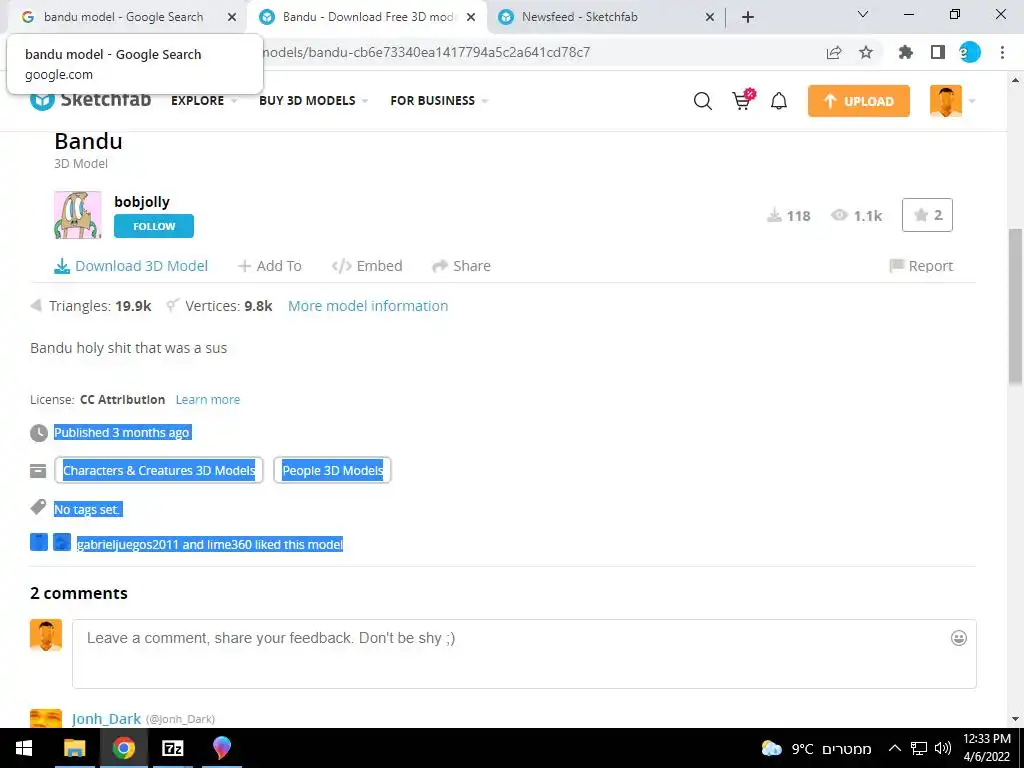Toggle the Chrome side panel
Screen dimensions: 1024x768
click(938, 53)
